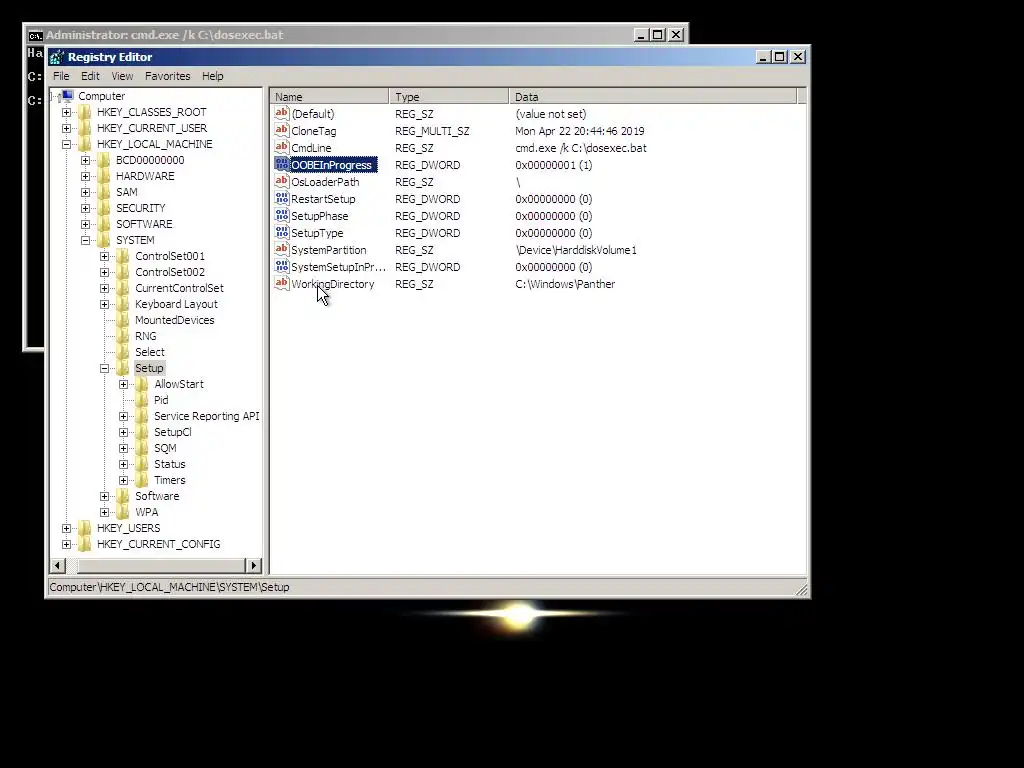Screen dimensions: 1024x768
Task: Click the string icon beside OsLoaderPath
Action: coord(281,182)
